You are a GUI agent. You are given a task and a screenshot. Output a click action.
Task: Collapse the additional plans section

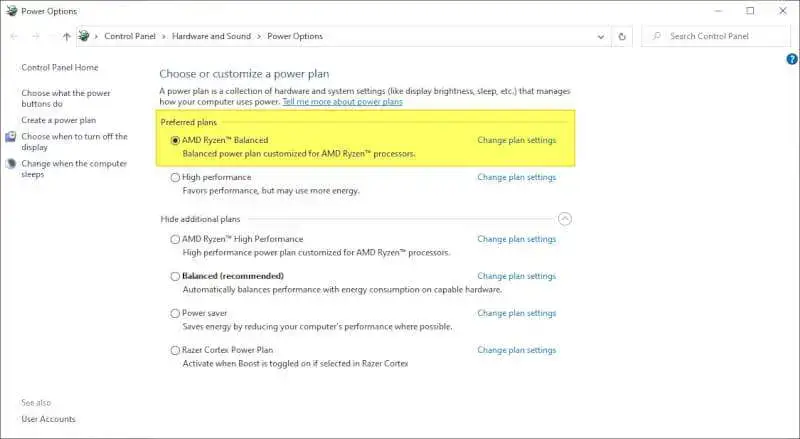click(x=565, y=219)
